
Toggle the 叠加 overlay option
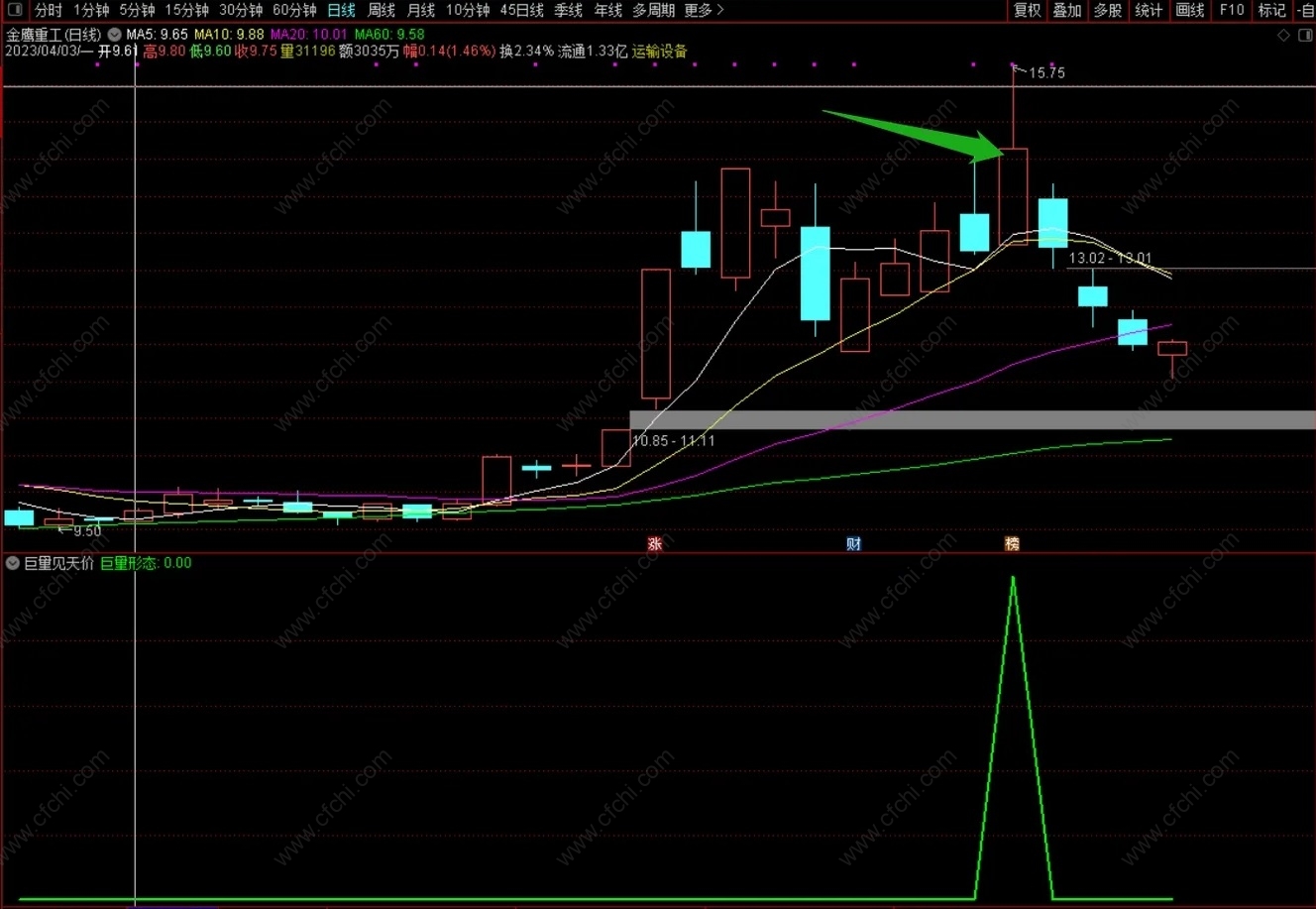click(1067, 10)
